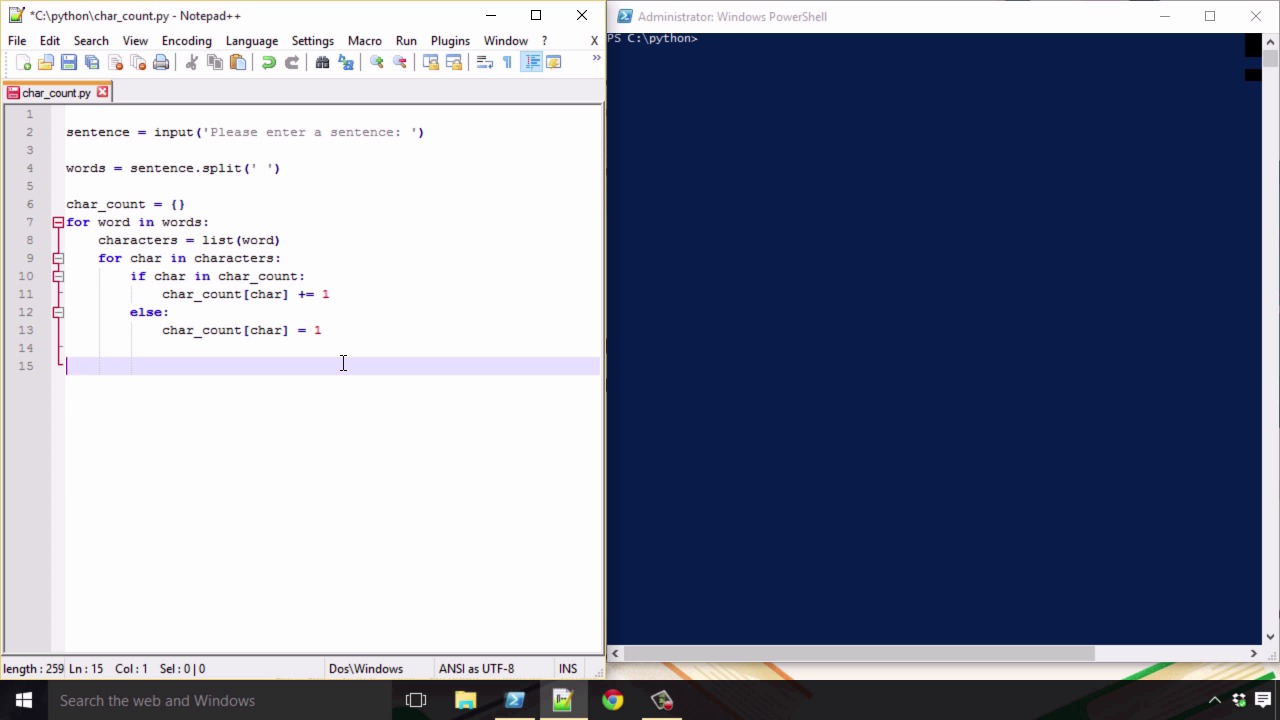The image size is (1280, 720).
Task: Click 'Dos\Windows' in the status bar
Action: tap(366, 669)
